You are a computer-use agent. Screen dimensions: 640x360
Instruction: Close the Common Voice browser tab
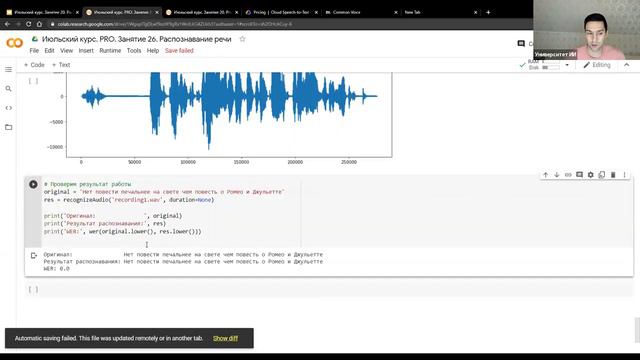click(396, 12)
